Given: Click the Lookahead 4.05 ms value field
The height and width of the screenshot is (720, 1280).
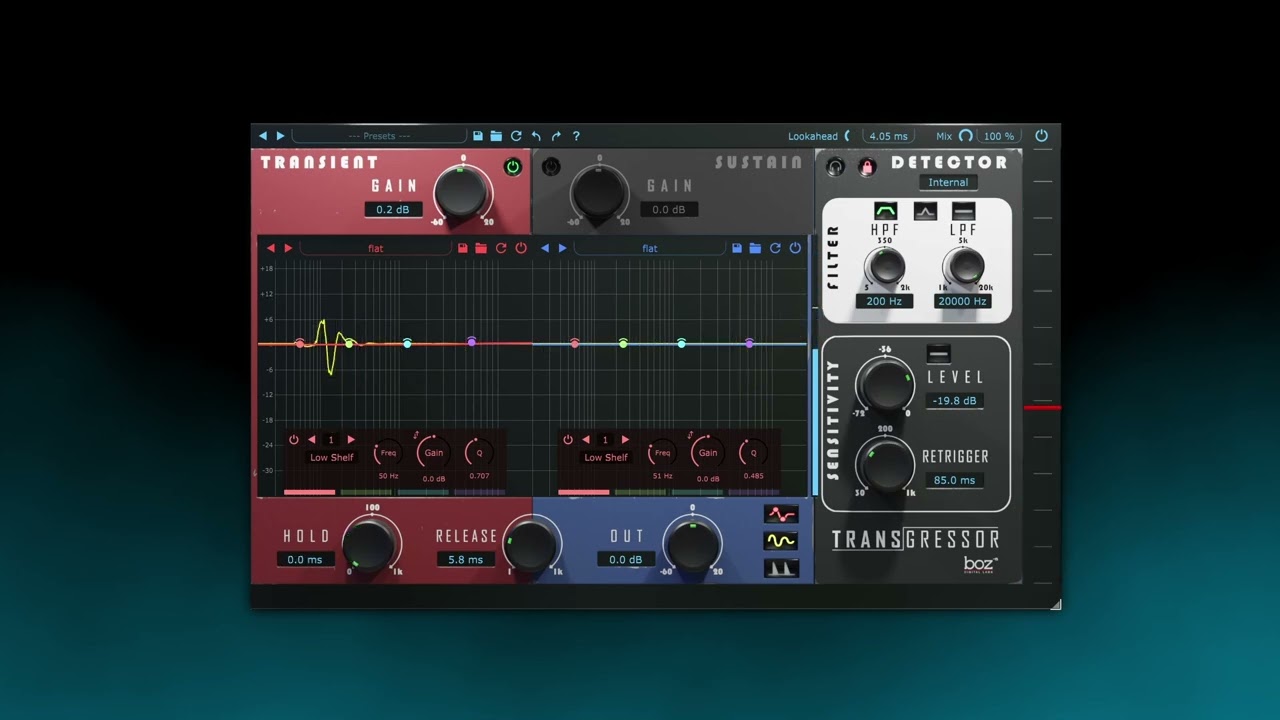Looking at the screenshot, I should 888,136.
